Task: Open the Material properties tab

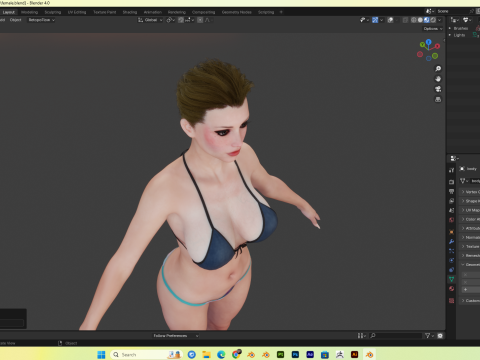Action: (452, 289)
